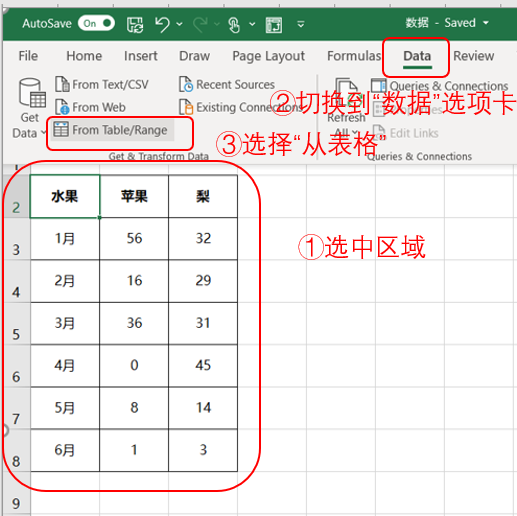Switch to the Formulas ribbon tab
The image size is (517, 516).
pos(354,56)
